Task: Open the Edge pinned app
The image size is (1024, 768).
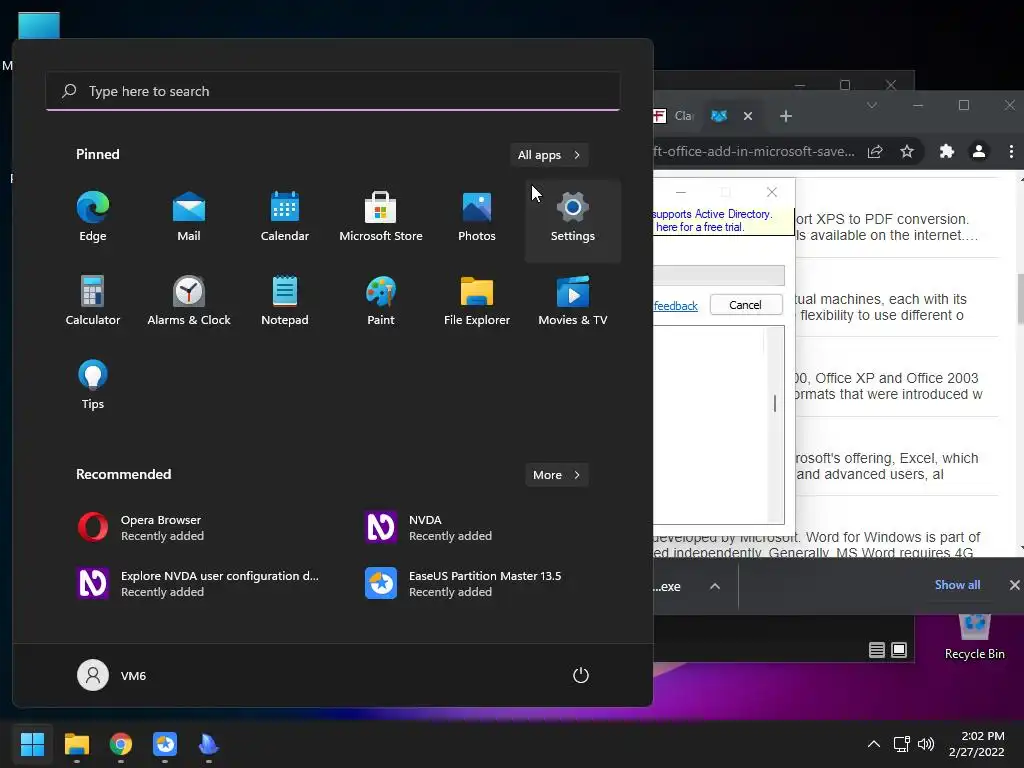Action: pyautogui.click(x=93, y=218)
